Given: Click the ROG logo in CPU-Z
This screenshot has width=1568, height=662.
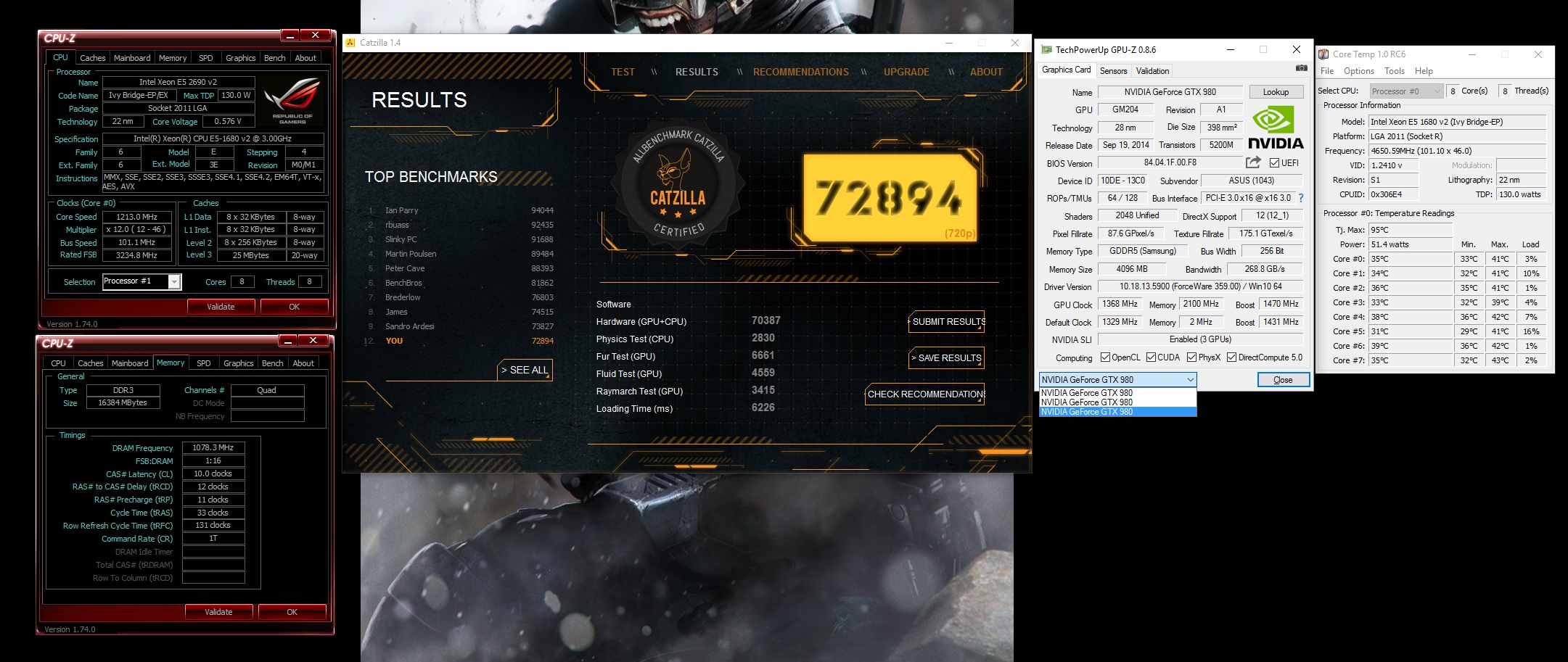Looking at the screenshot, I should 292,101.
